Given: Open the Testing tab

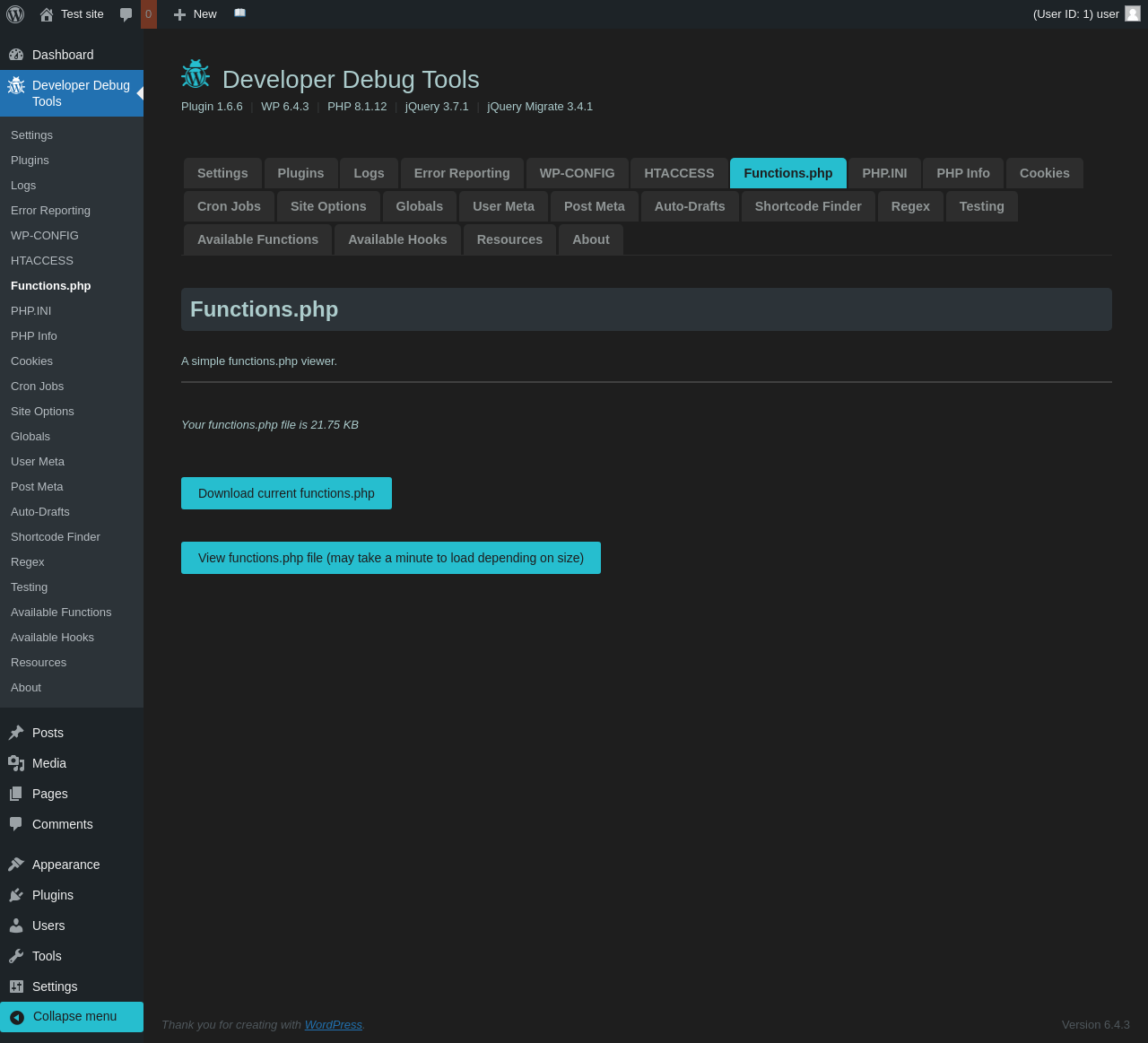Looking at the screenshot, I should [982, 206].
